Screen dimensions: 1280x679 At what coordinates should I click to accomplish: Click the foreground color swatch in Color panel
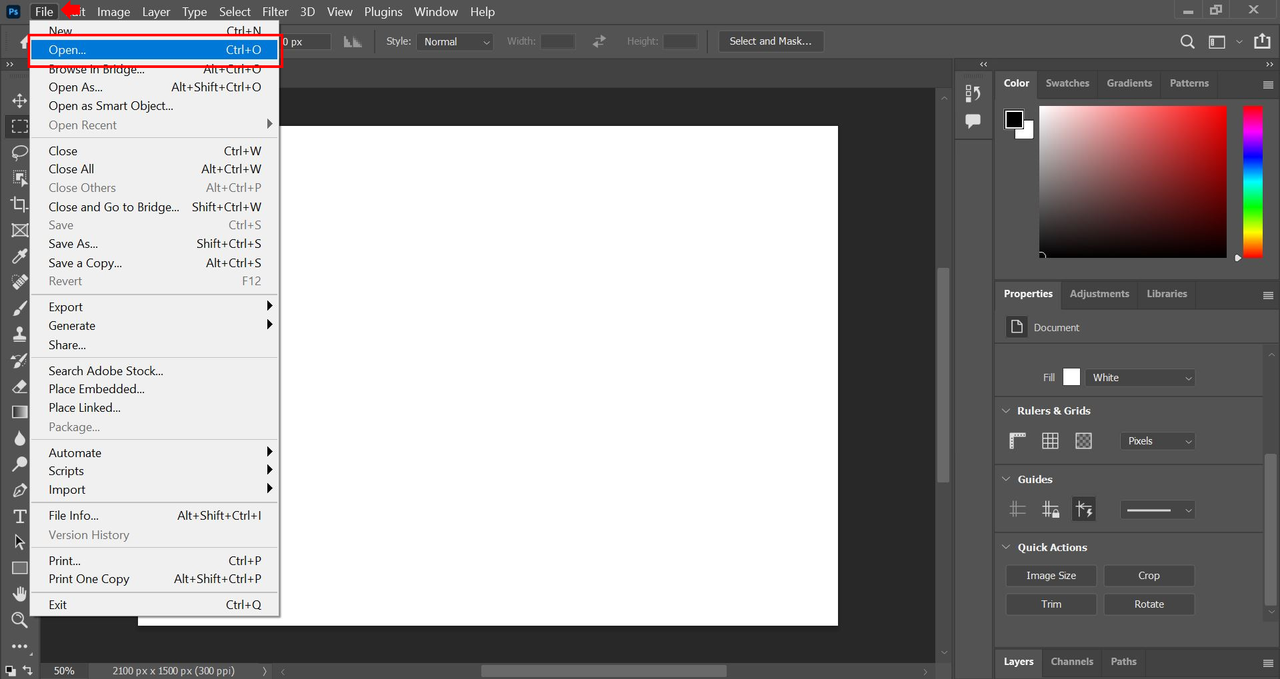pyautogui.click(x=1014, y=120)
